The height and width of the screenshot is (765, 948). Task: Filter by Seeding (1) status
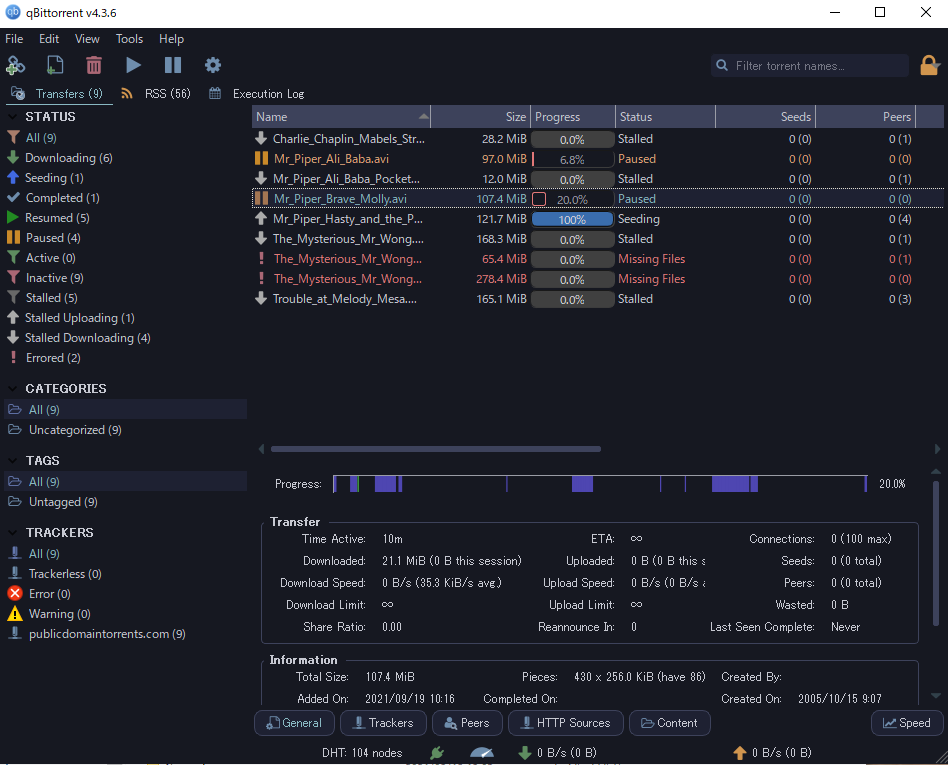[x=45, y=178]
